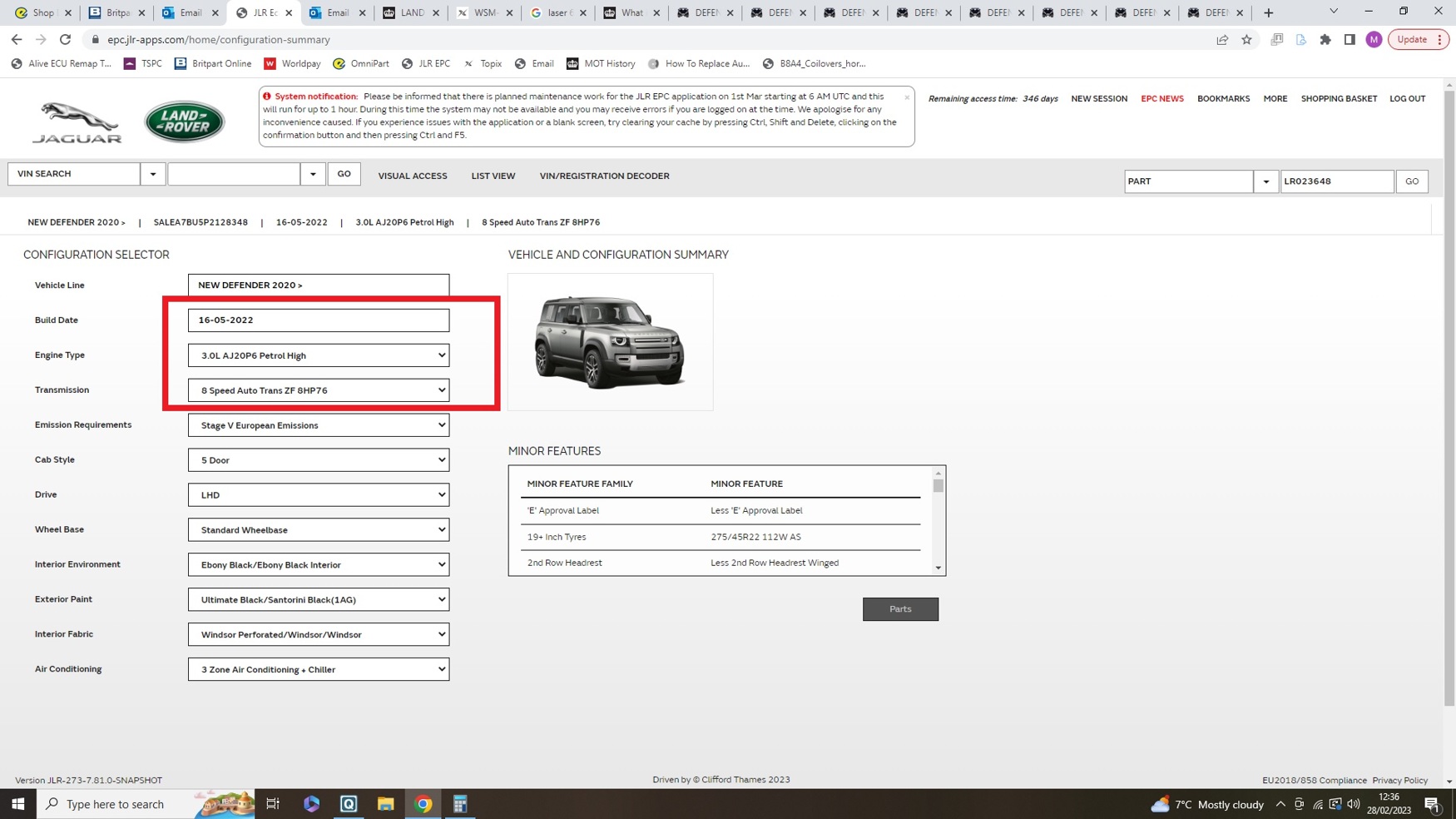Open the EU2018/858 Compliance link
Image resolution: width=1456 pixels, height=819 pixels.
coord(1314,781)
